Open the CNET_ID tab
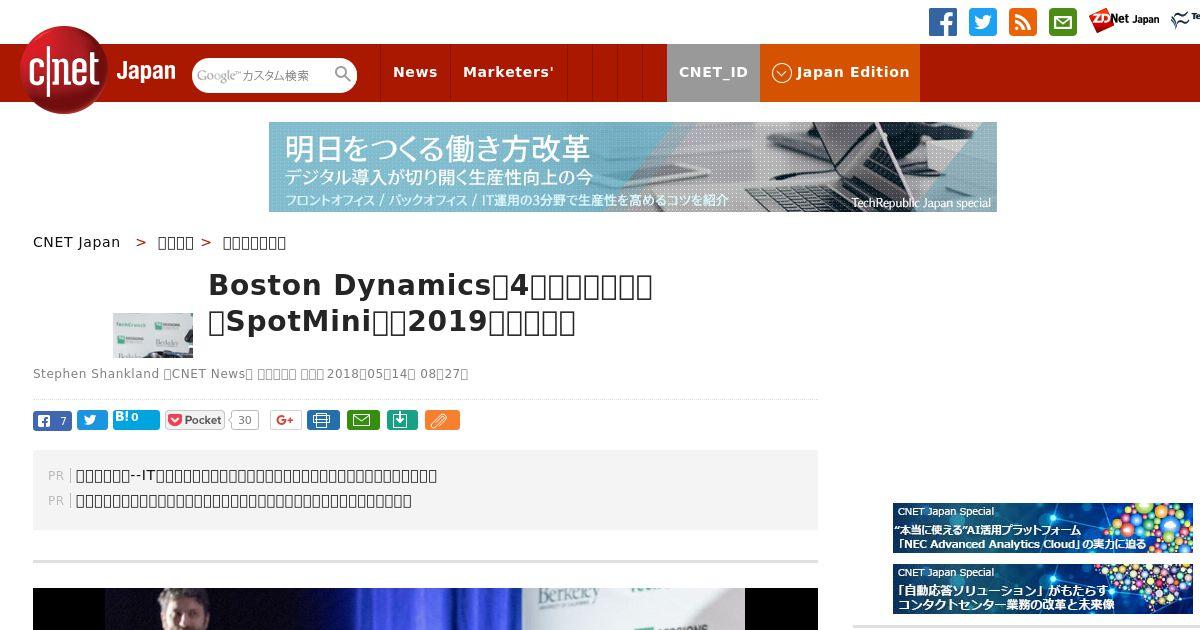 tap(713, 72)
